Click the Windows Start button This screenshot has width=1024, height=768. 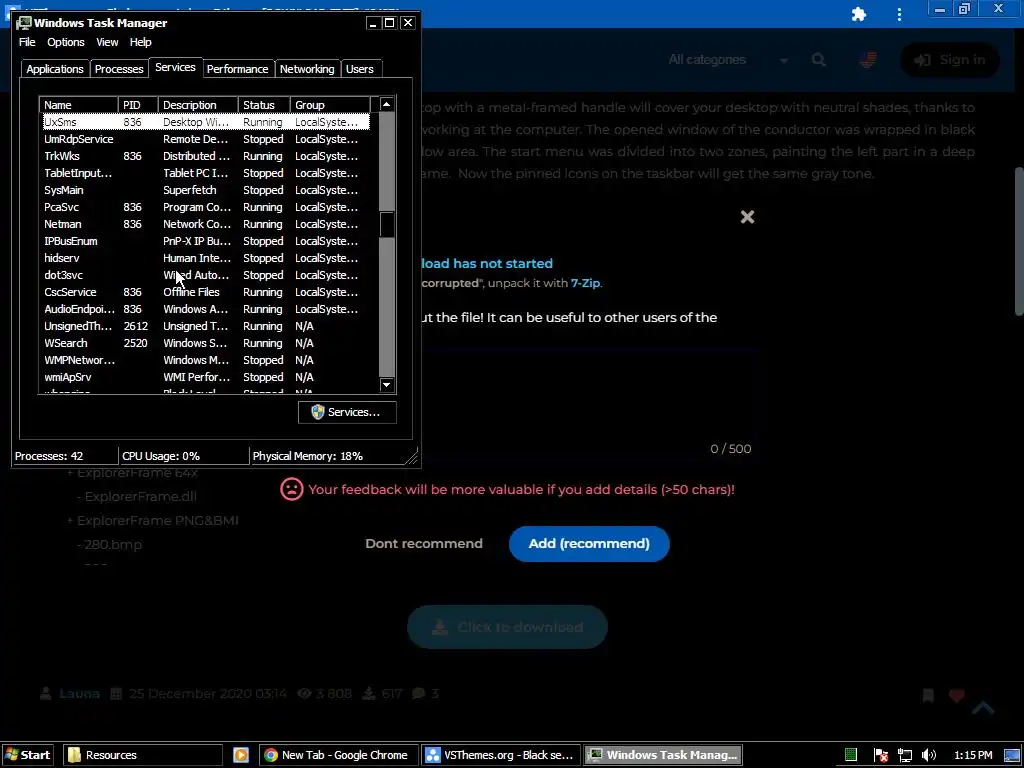click(x=27, y=755)
